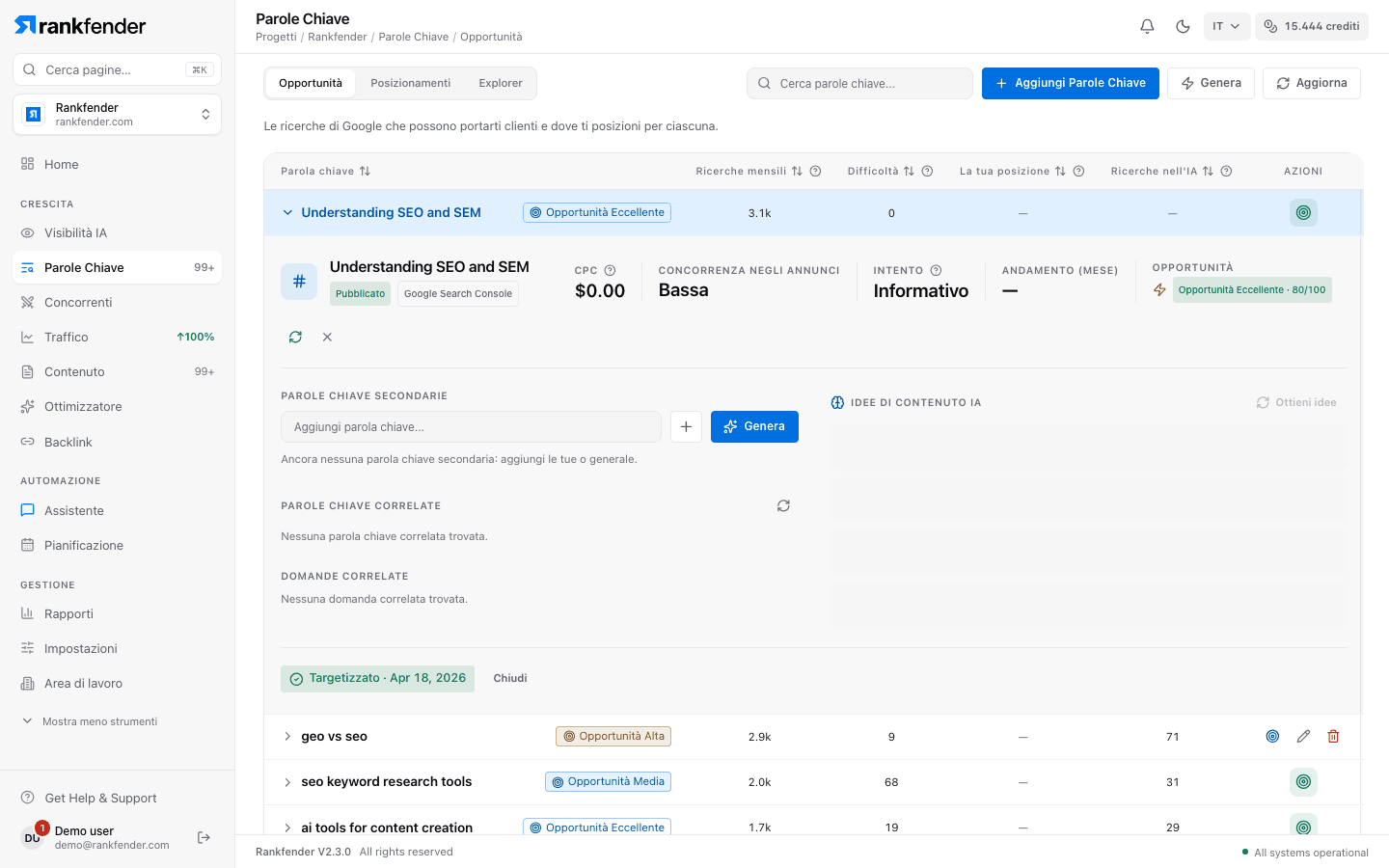Toggle dark mode moon icon
Image resolution: width=1389 pixels, height=868 pixels.
1183,26
